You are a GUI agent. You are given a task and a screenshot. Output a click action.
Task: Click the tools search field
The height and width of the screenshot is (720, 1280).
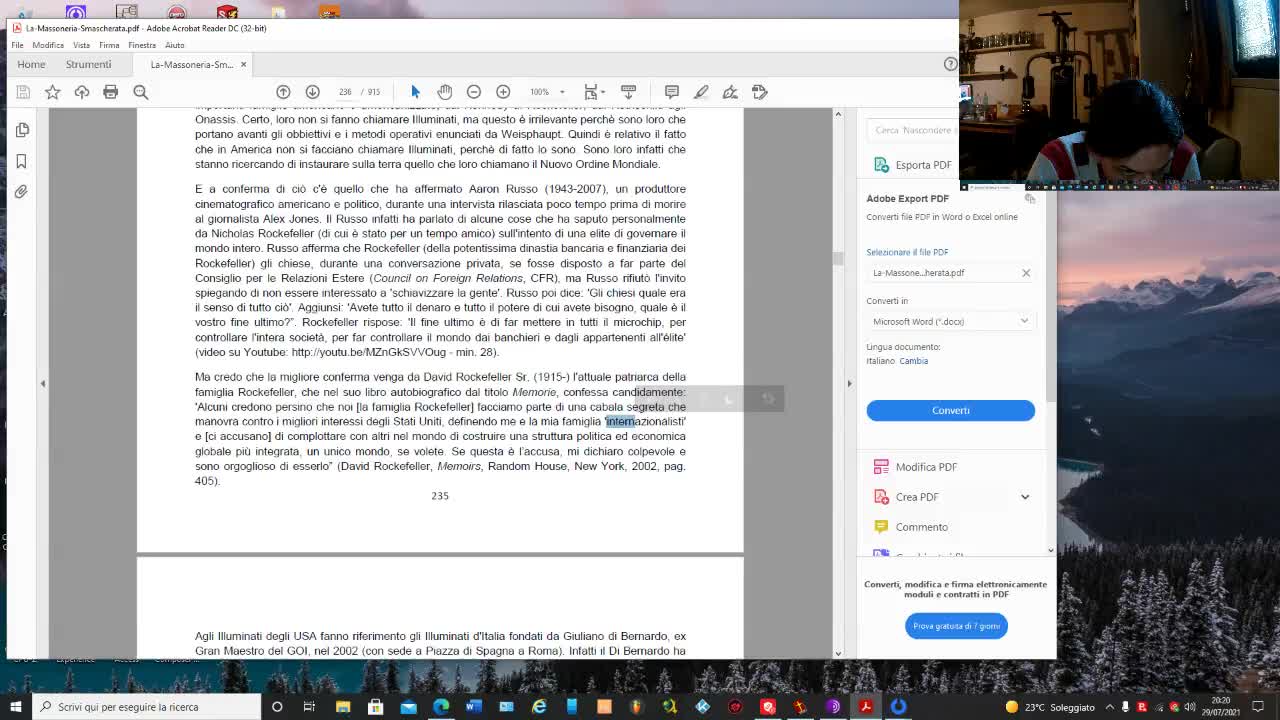coord(911,130)
